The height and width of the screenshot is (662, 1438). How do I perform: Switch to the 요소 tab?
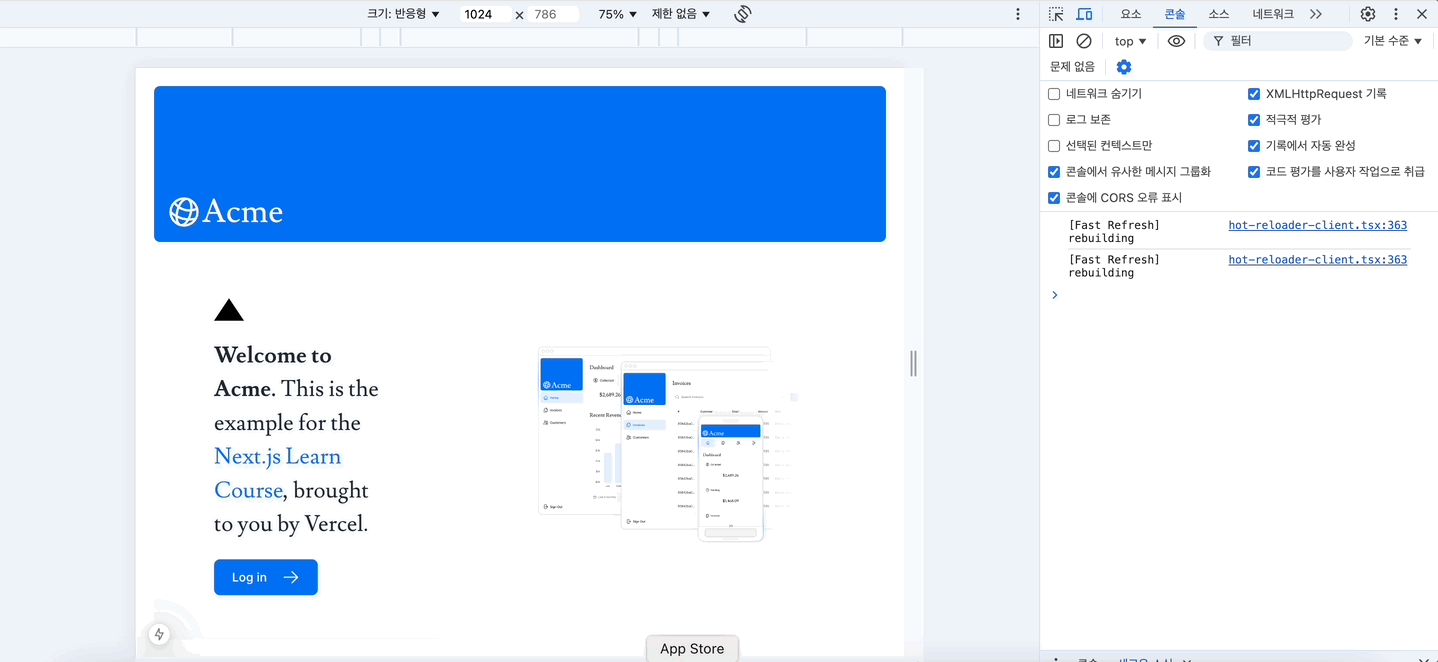point(1130,14)
